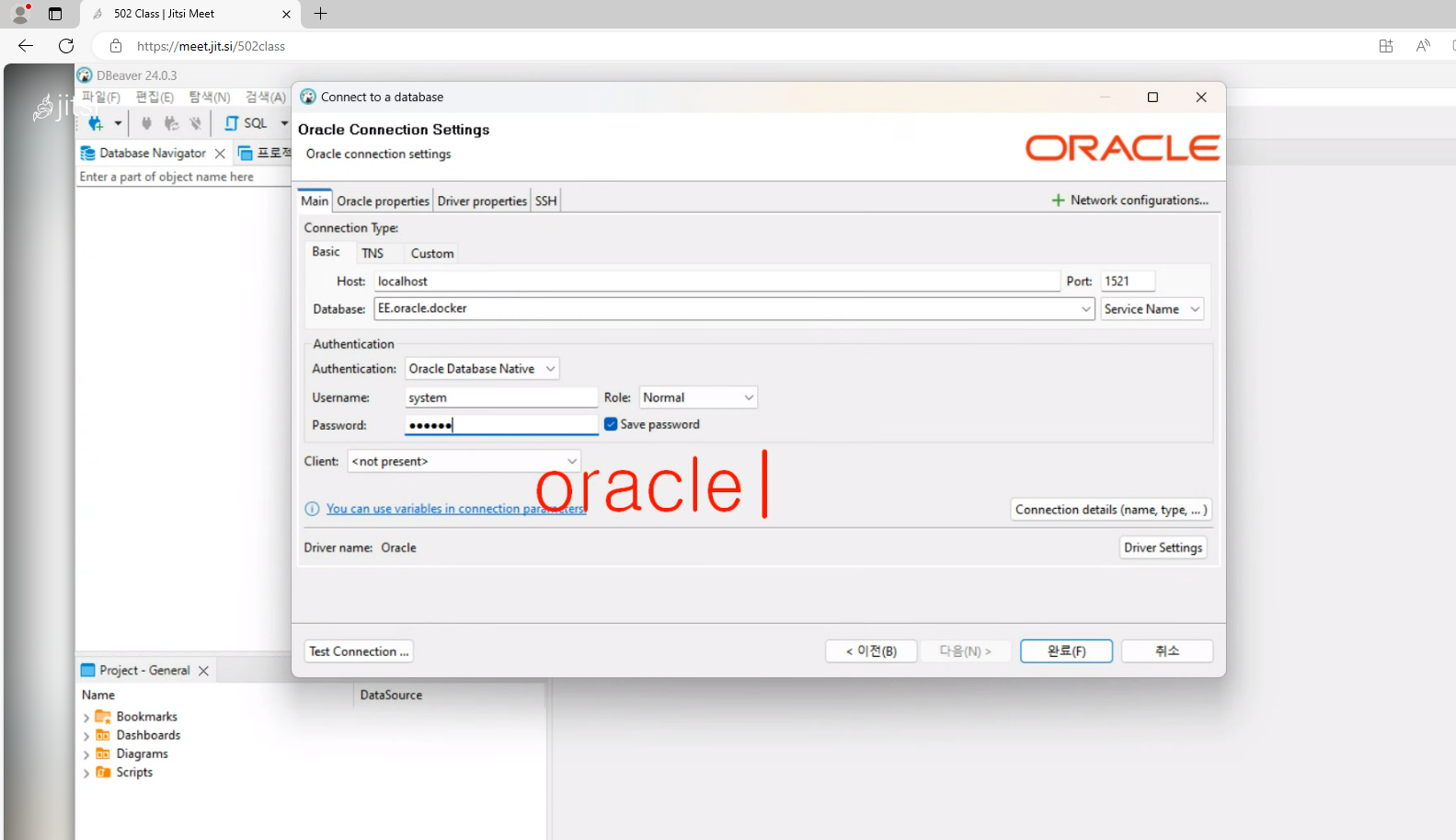This screenshot has height=840, width=1456.
Task: Open the Role dropdown set to Normal
Action: pyautogui.click(x=698, y=397)
